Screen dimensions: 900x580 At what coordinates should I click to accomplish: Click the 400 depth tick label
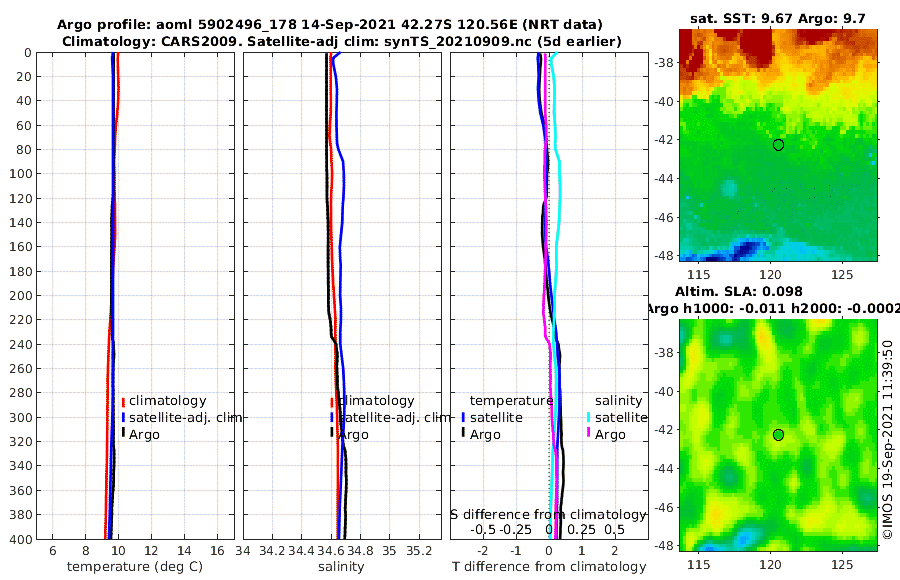coord(21,539)
